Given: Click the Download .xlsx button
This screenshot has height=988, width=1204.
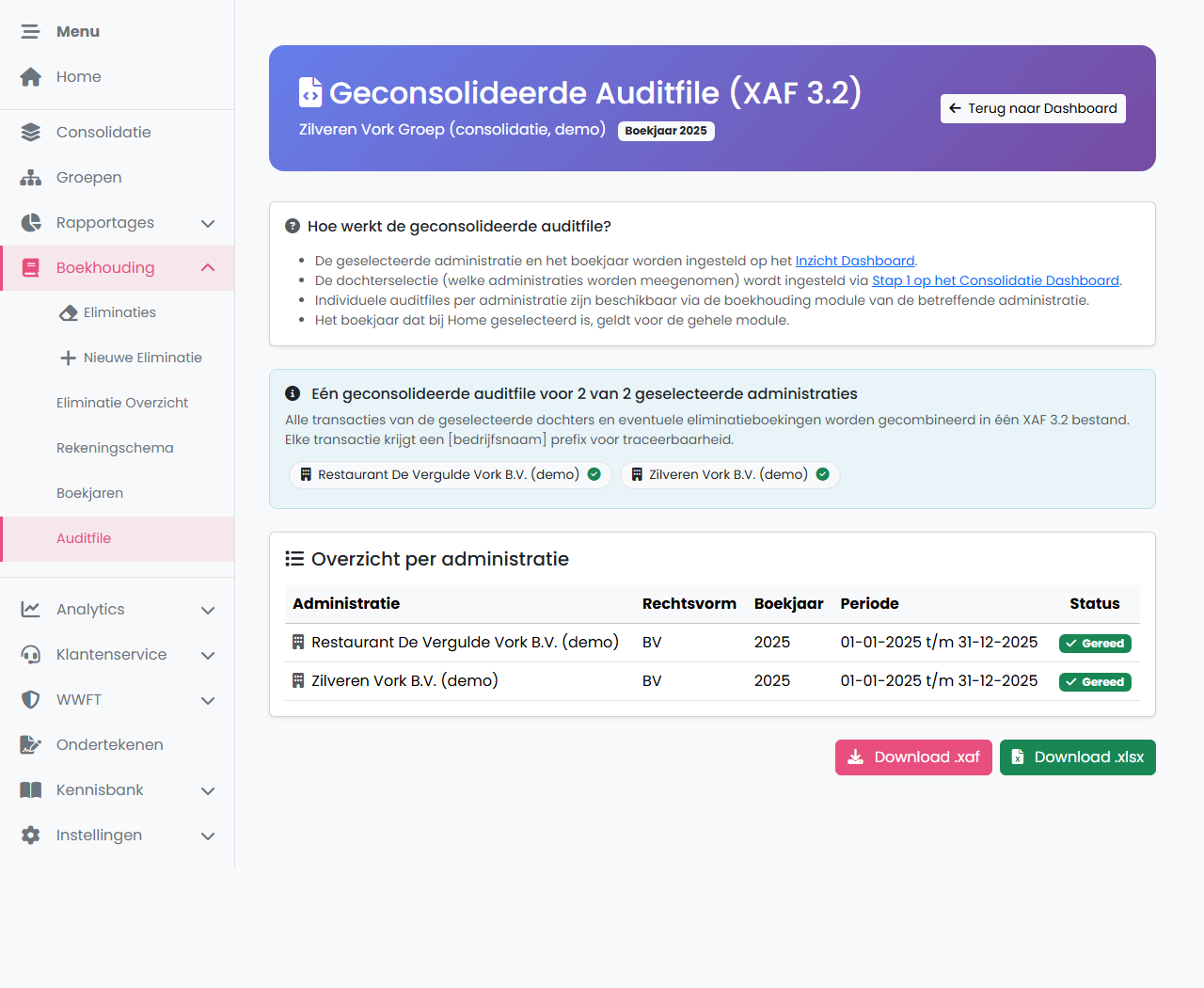Looking at the screenshot, I should 1078,757.
